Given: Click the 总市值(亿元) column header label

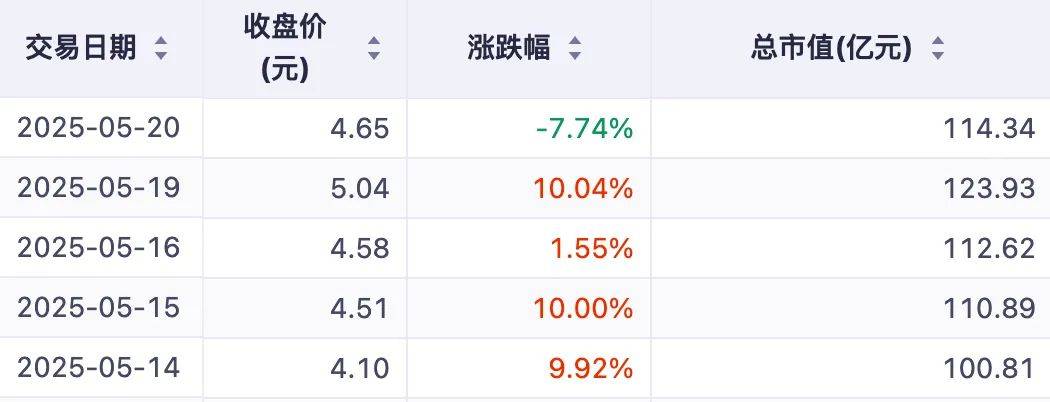Looking at the screenshot, I should point(831,48).
